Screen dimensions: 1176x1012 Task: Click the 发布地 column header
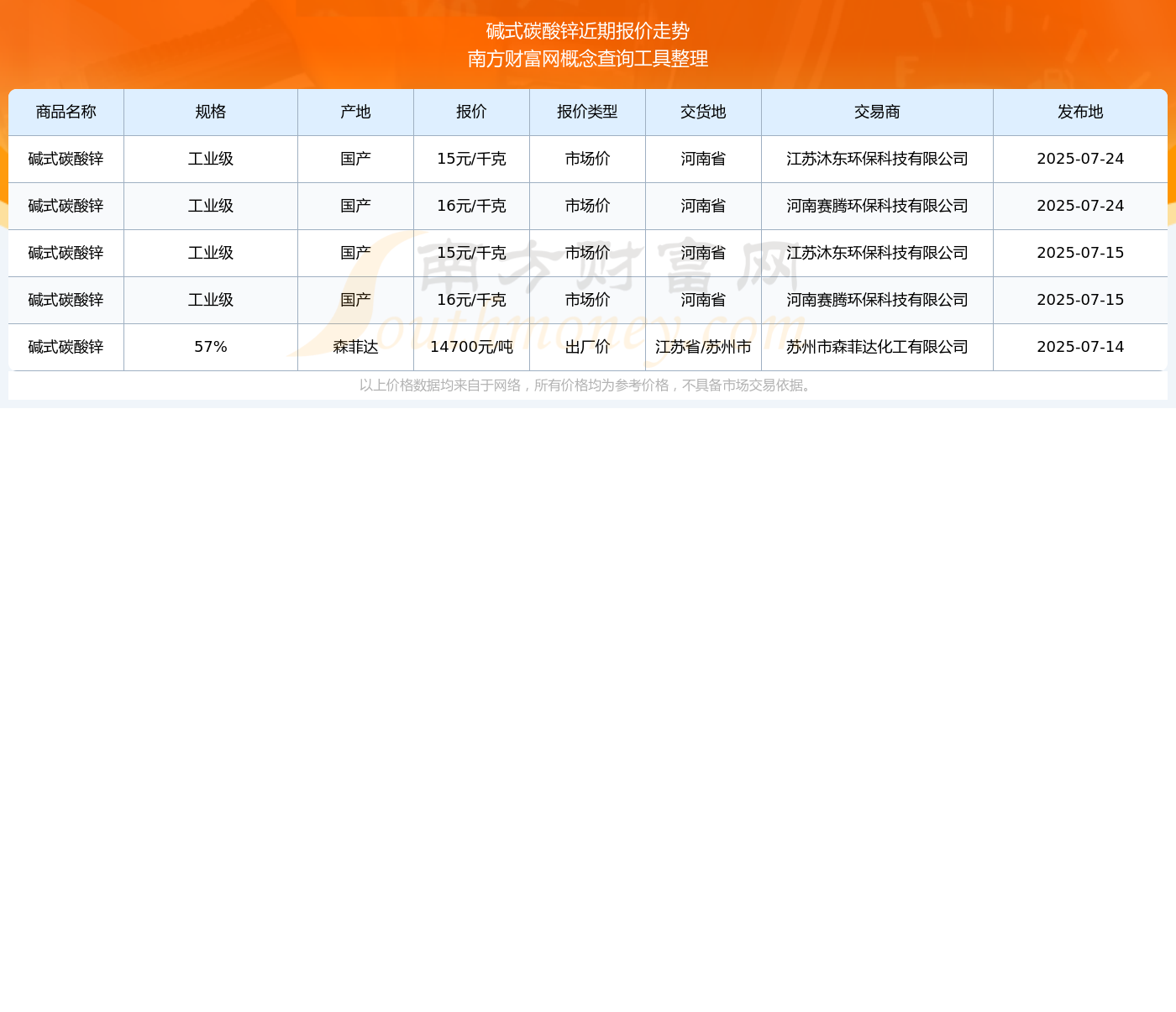point(1080,112)
